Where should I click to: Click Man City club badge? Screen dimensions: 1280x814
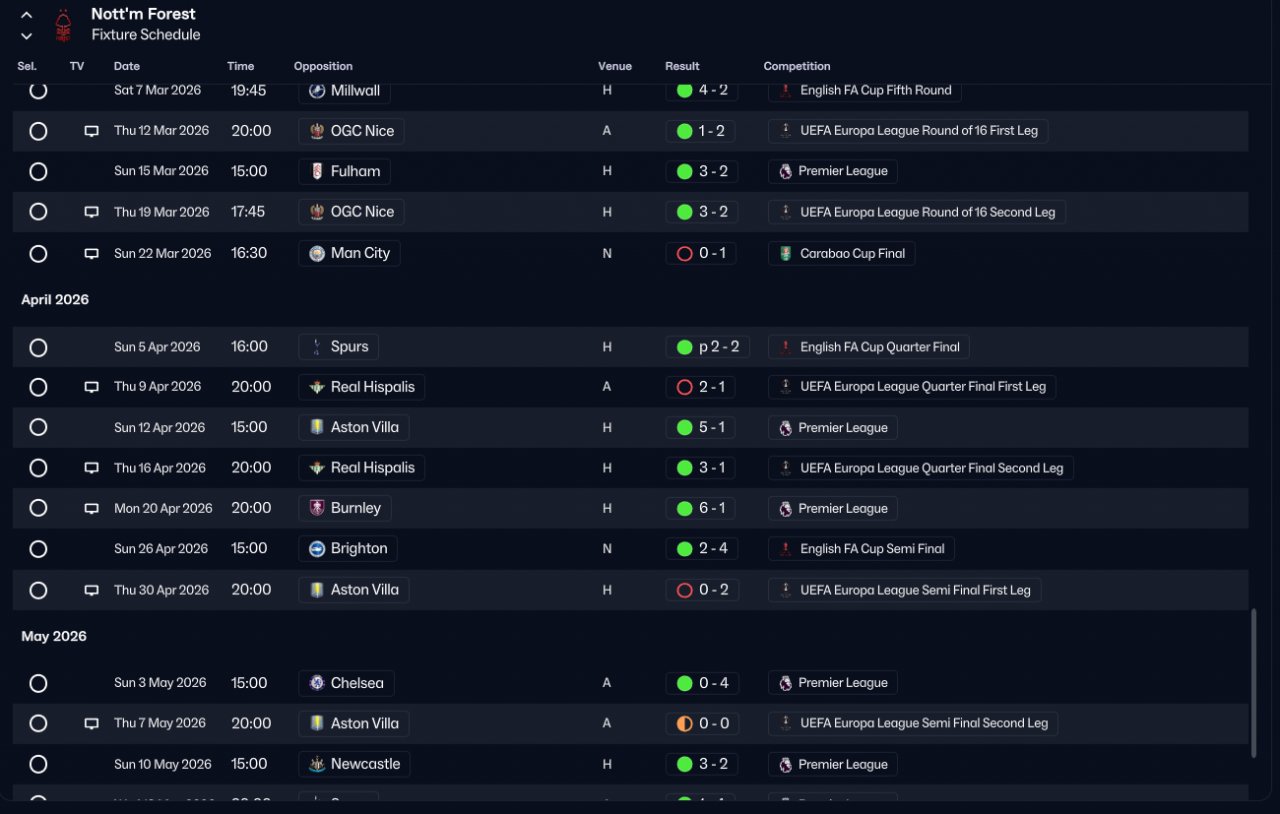pos(317,253)
